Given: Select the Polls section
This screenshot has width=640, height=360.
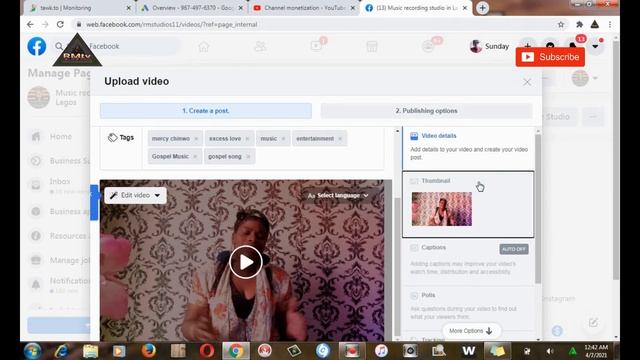Looking at the screenshot, I should (468, 306).
